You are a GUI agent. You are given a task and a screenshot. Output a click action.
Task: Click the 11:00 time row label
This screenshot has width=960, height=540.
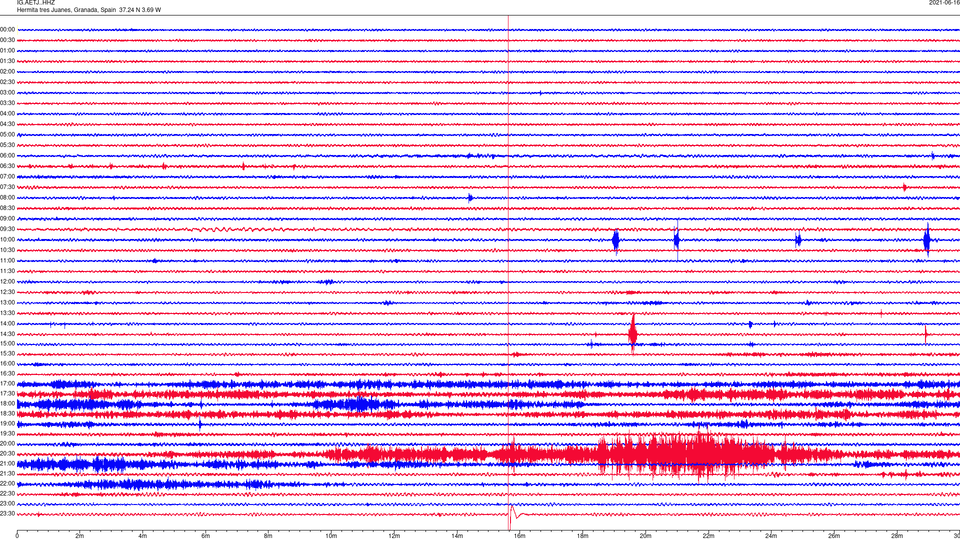[7, 260]
